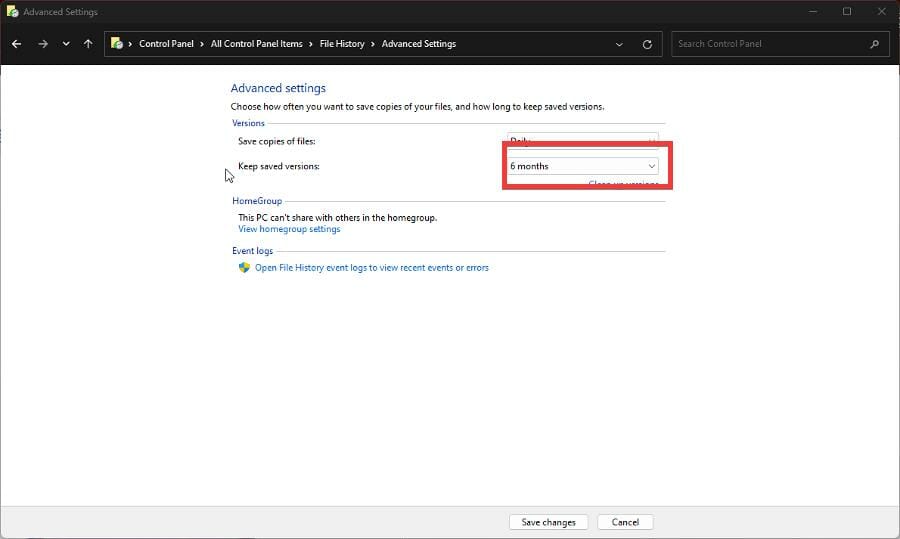Expand the address bar history dropdown
The height and width of the screenshot is (539, 900).
[x=620, y=44]
